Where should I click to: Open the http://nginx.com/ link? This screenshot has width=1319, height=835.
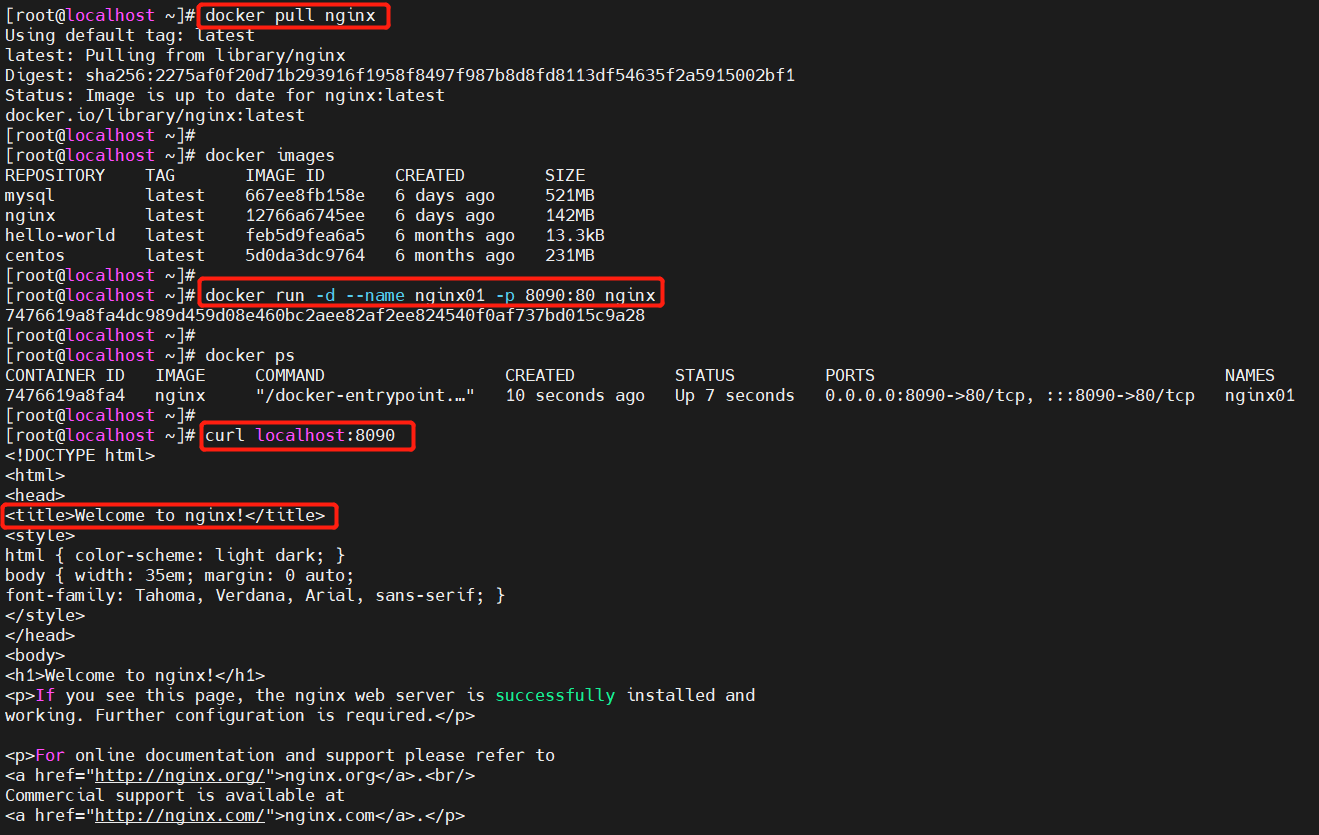coord(180,815)
